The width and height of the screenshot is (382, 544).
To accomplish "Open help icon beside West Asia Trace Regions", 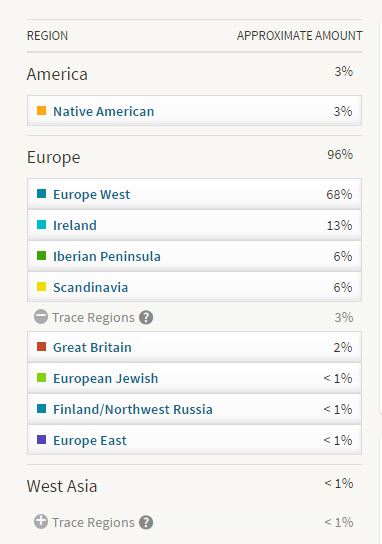I will click(x=146, y=522).
